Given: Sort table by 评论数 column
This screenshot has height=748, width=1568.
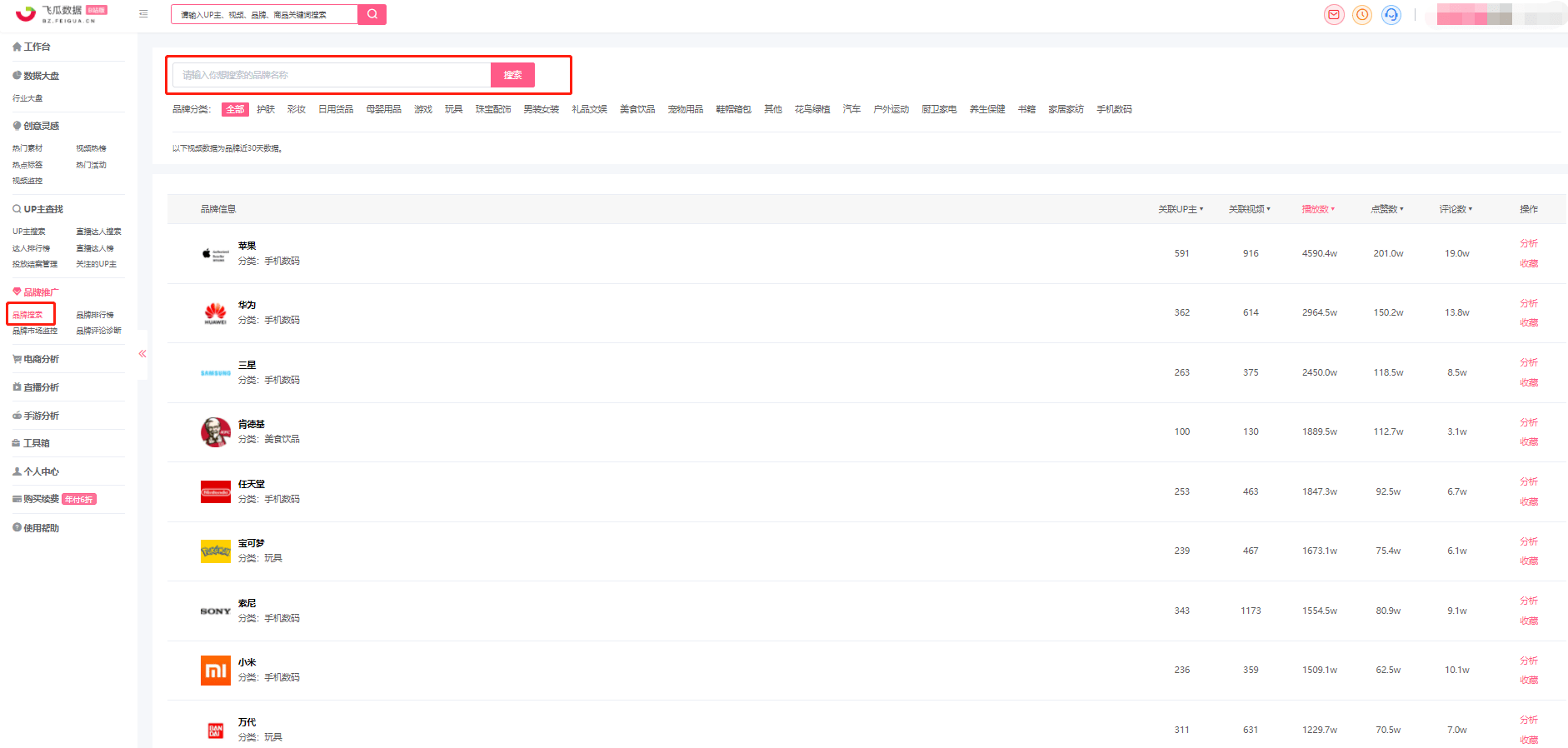Looking at the screenshot, I should [x=1456, y=209].
